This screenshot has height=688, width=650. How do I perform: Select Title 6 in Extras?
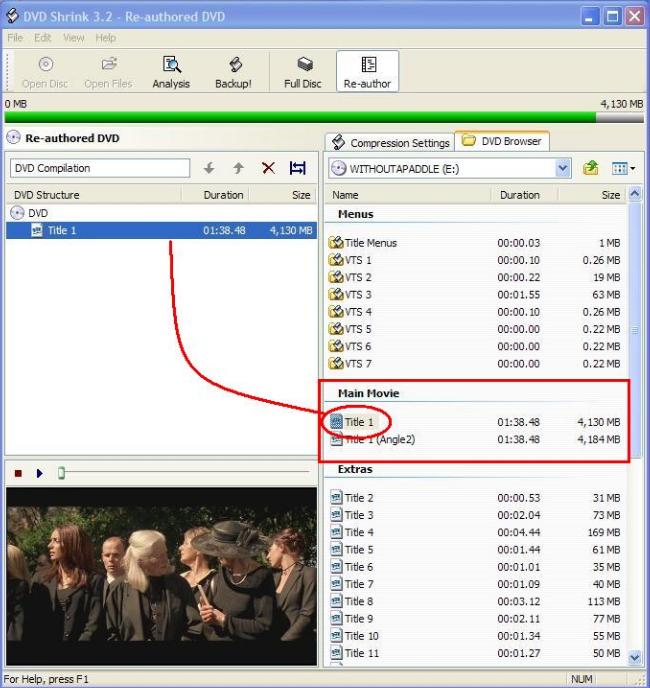pos(352,567)
